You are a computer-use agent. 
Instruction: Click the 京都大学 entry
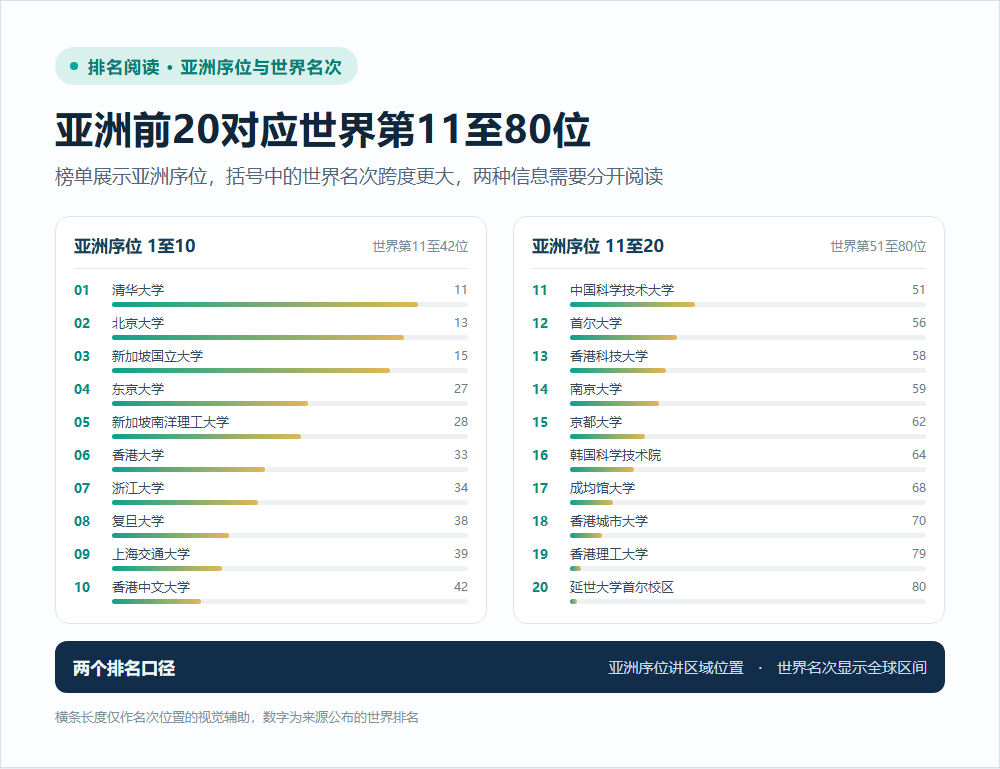(729, 428)
